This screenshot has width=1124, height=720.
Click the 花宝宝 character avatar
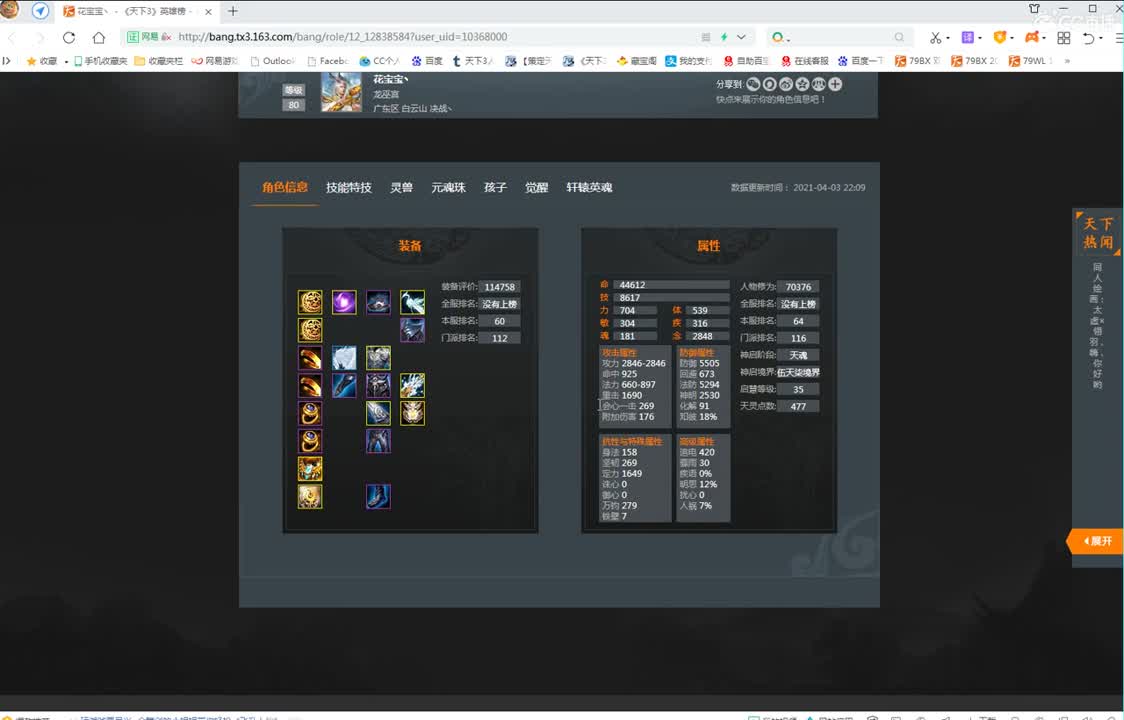pyautogui.click(x=341, y=92)
